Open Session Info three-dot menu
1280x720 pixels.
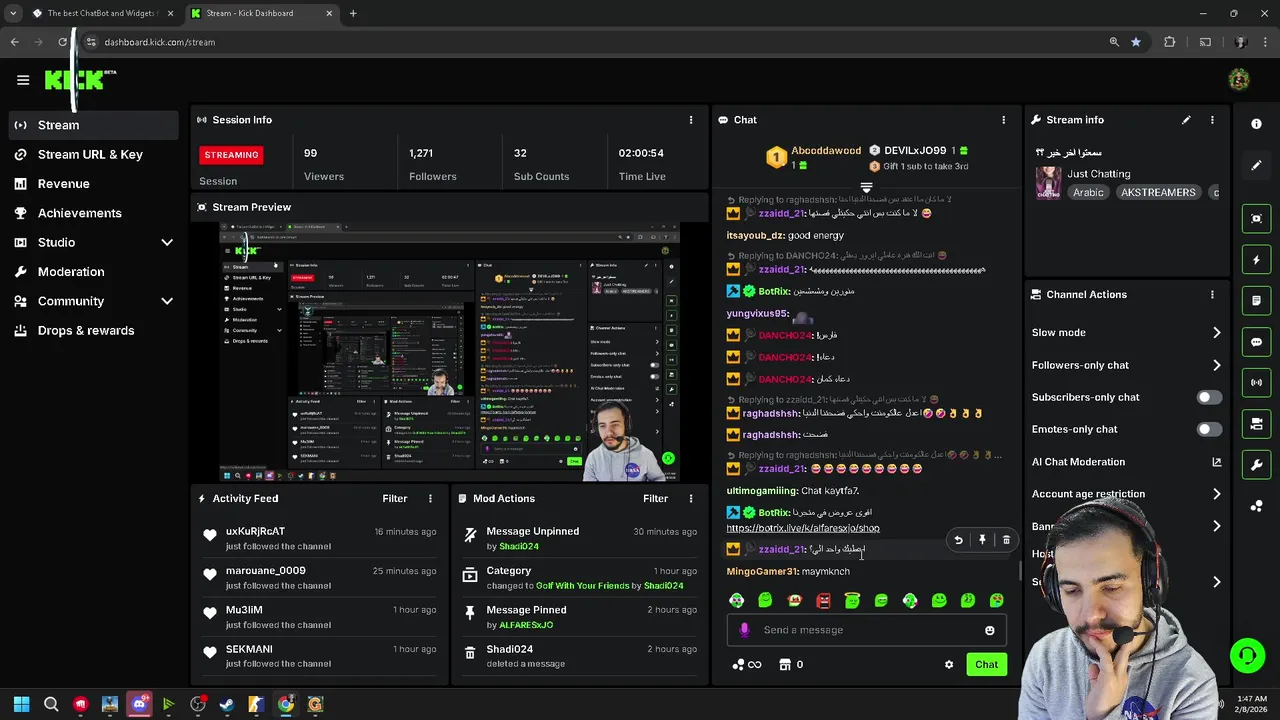pyautogui.click(x=690, y=120)
